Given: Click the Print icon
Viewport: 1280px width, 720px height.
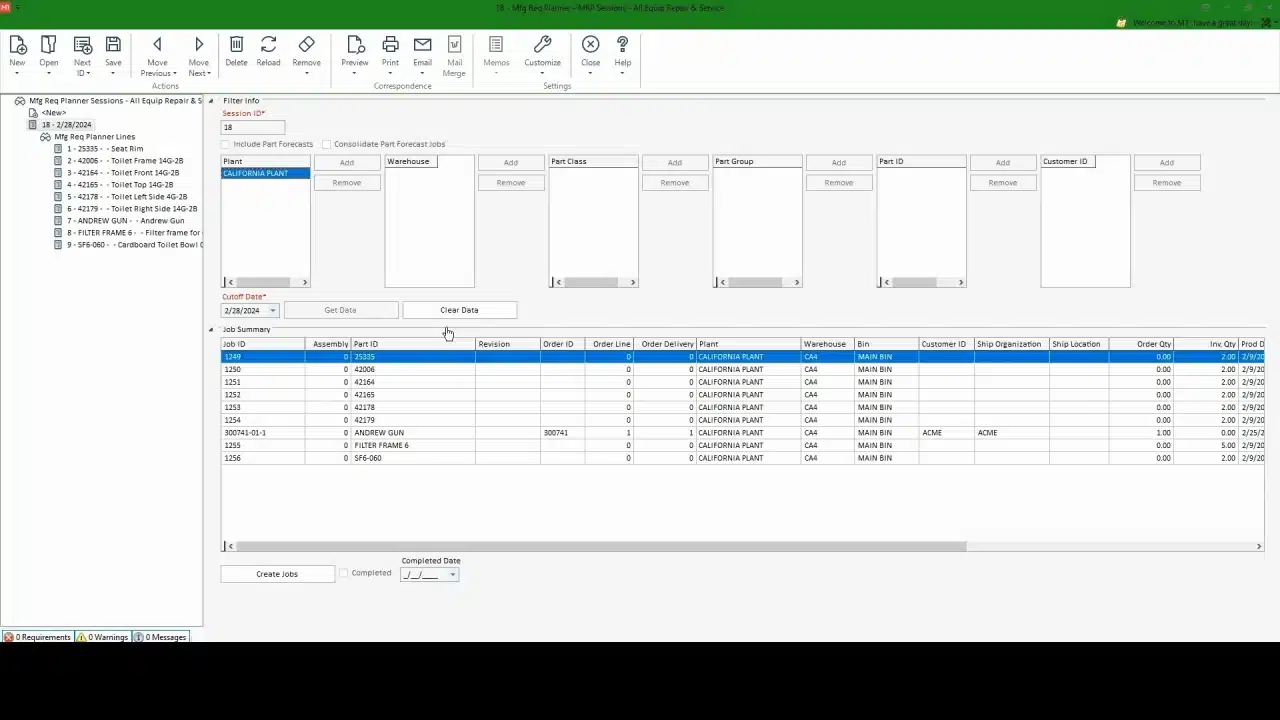Looking at the screenshot, I should click(390, 45).
